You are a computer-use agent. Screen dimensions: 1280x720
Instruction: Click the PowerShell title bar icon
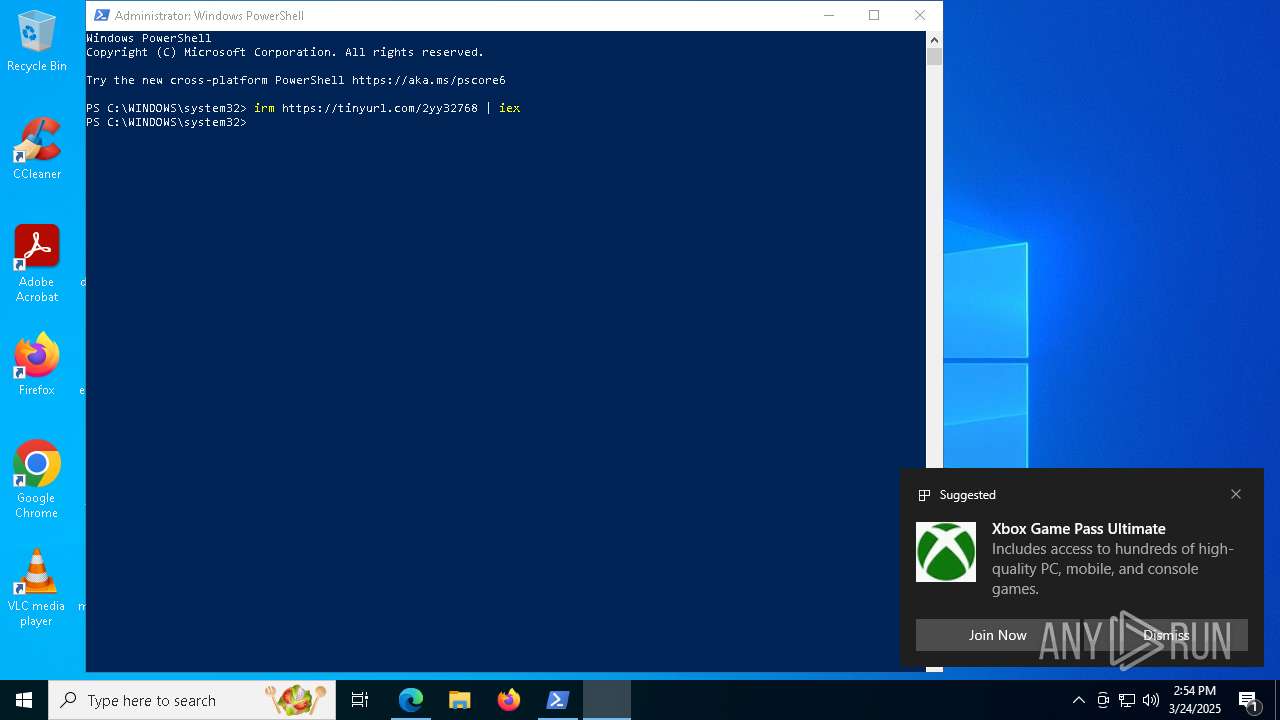101,15
